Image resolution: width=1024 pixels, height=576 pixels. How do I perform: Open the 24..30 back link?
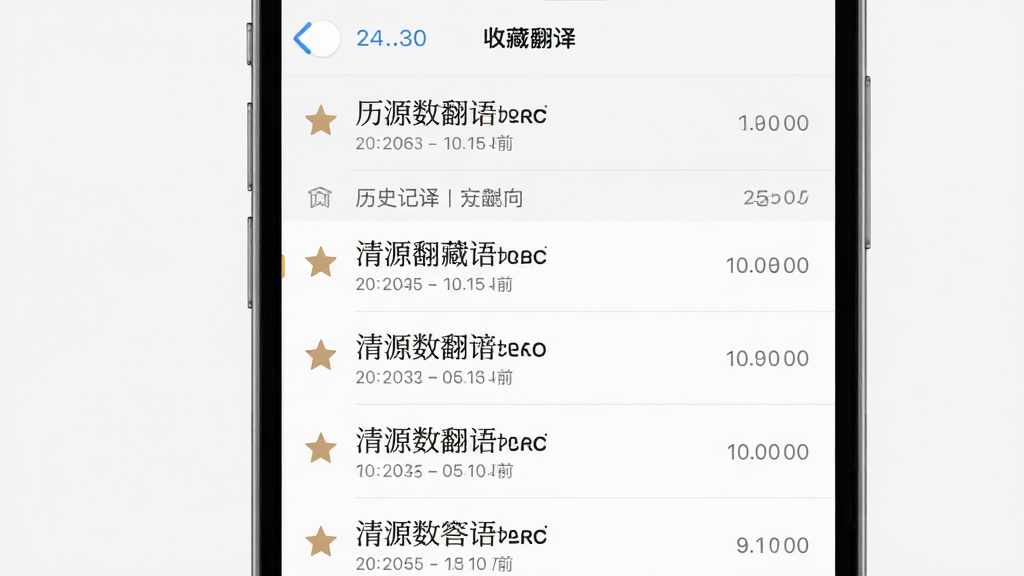coord(391,39)
